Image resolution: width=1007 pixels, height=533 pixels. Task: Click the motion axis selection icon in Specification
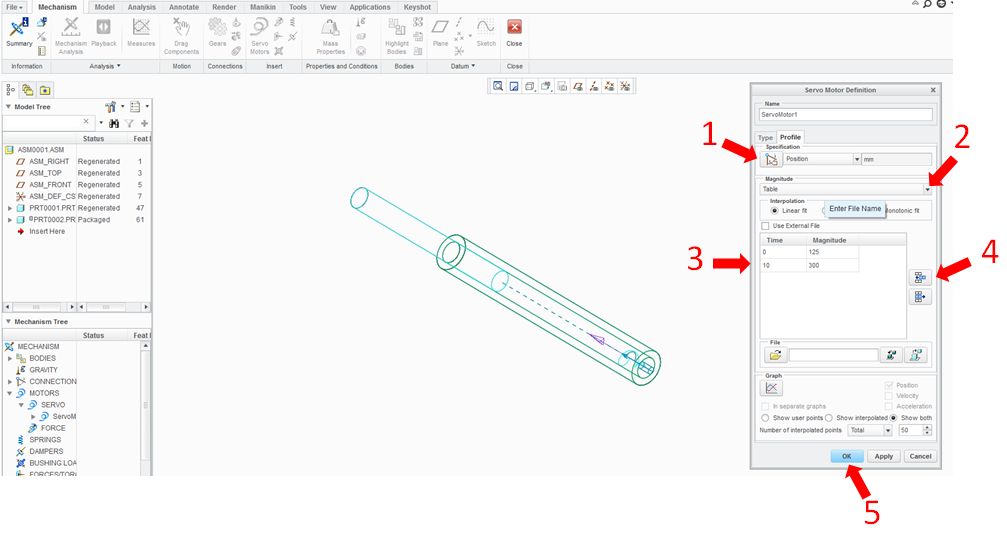point(771,159)
